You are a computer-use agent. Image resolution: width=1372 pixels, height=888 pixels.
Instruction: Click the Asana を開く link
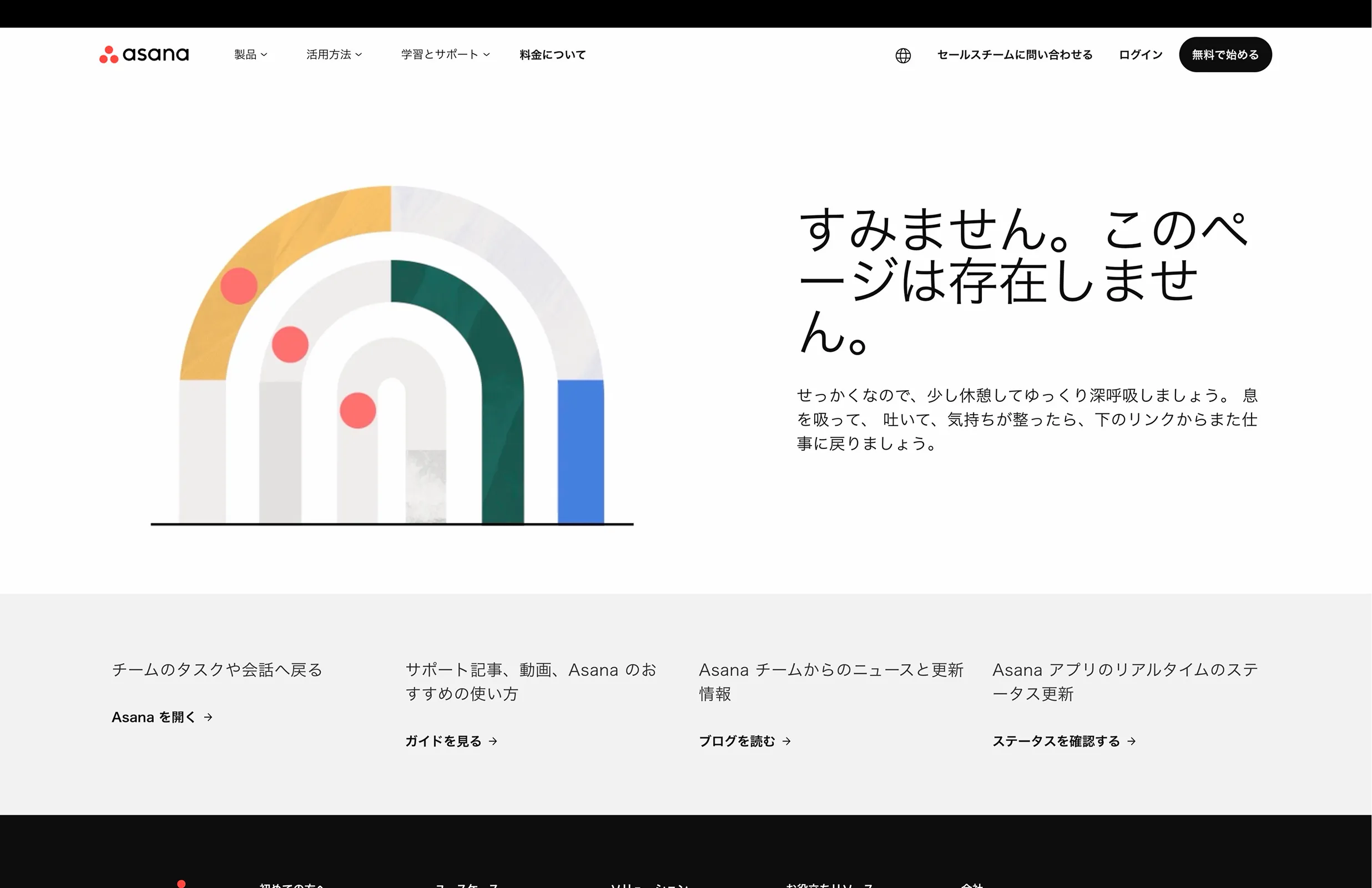coord(162,717)
